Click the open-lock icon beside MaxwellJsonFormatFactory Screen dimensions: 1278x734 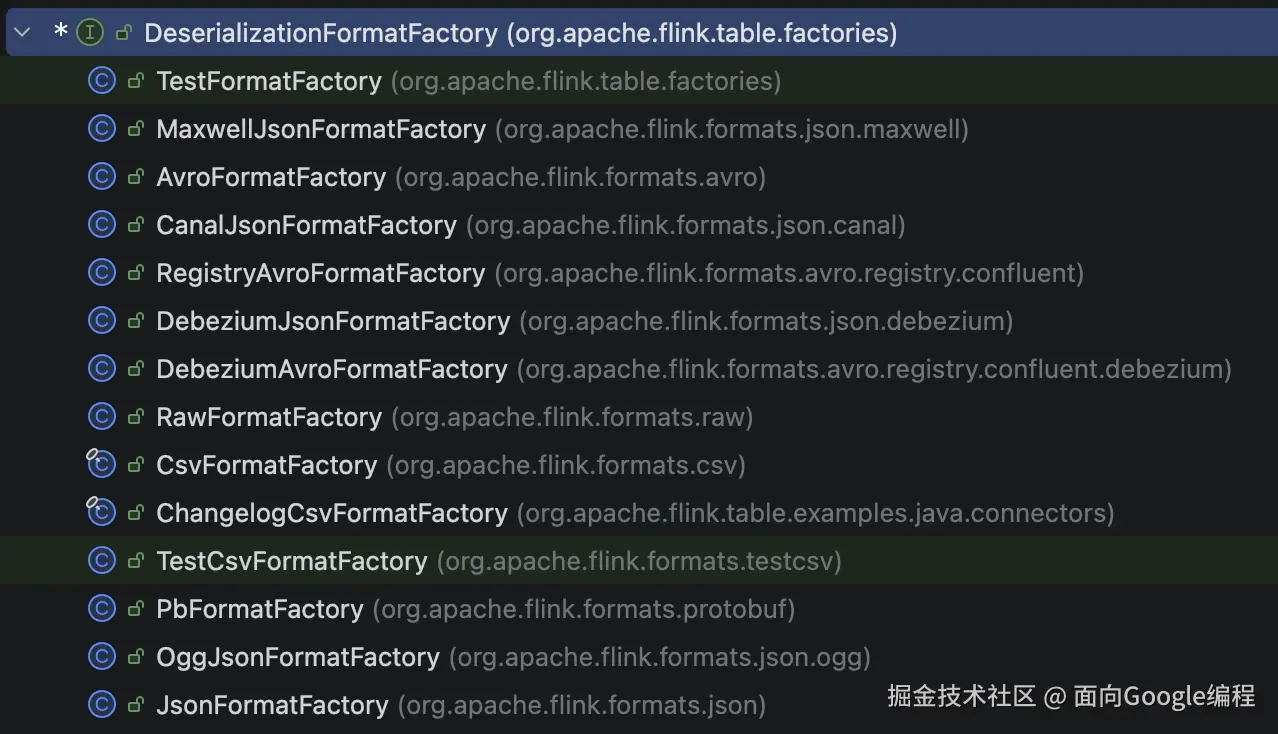pos(135,128)
